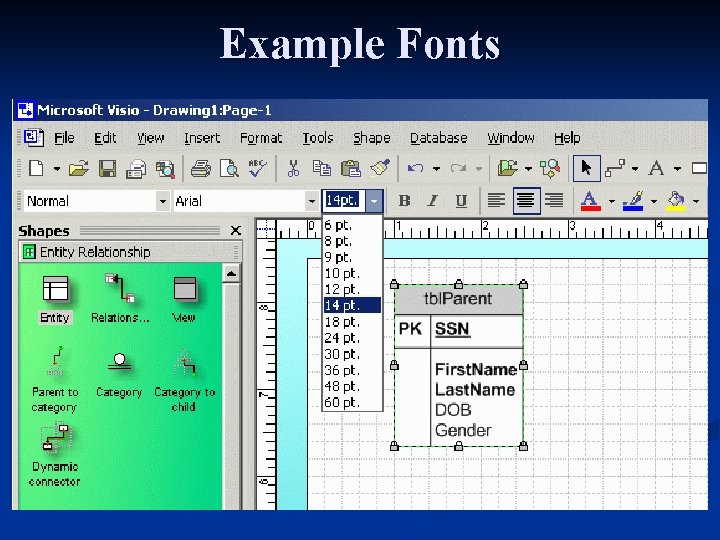Click the Entity Relationship stencil icon
The width and height of the screenshot is (720, 540).
(x=29, y=252)
